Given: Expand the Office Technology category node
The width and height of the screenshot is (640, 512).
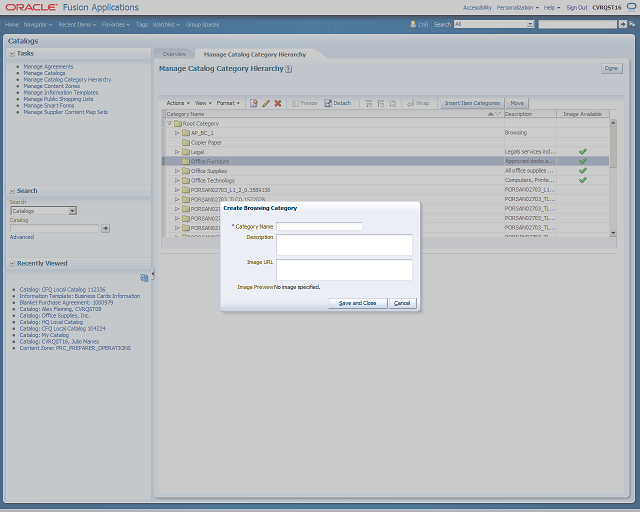Looking at the screenshot, I should pyautogui.click(x=177, y=180).
